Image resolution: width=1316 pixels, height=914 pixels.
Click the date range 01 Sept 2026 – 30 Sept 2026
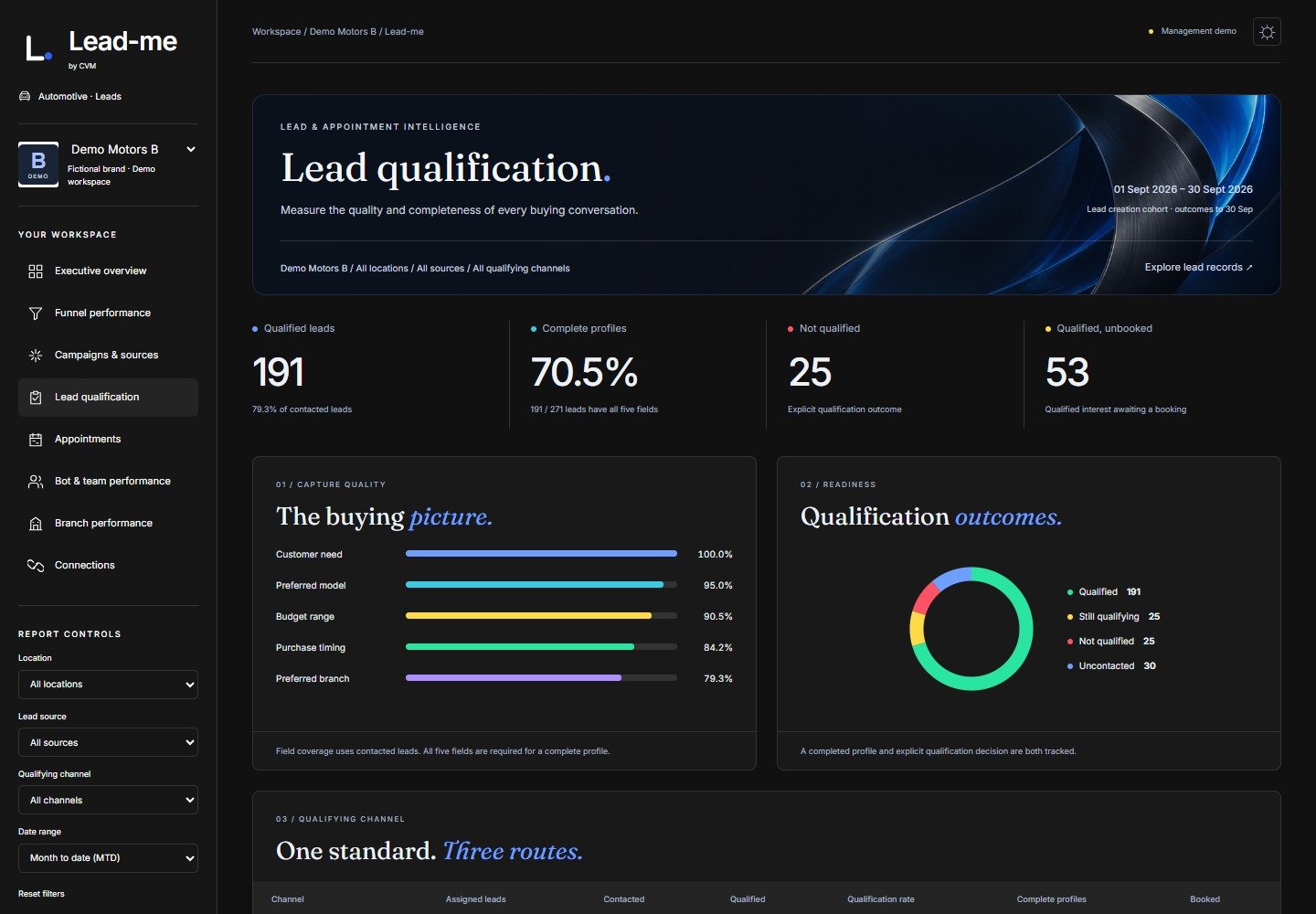click(x=1183, y=189)
